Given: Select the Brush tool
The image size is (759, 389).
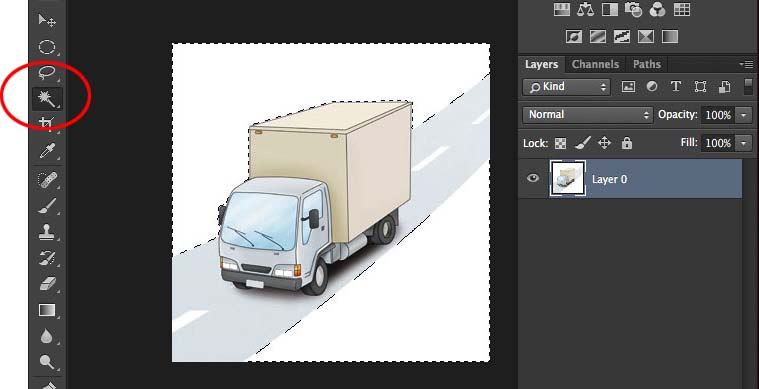Looking at the screenshot, I should tap(47, 206).
